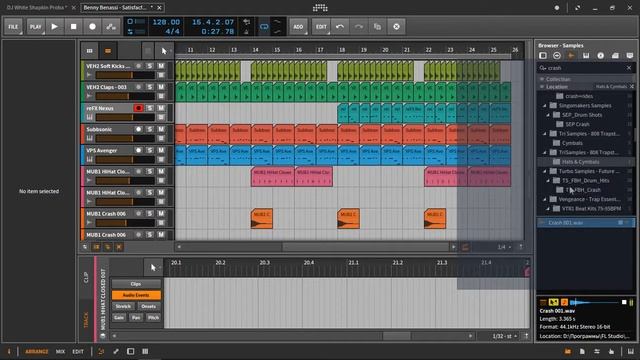
Task: Switch to EDIT layout
Action: tap(78, 351)
